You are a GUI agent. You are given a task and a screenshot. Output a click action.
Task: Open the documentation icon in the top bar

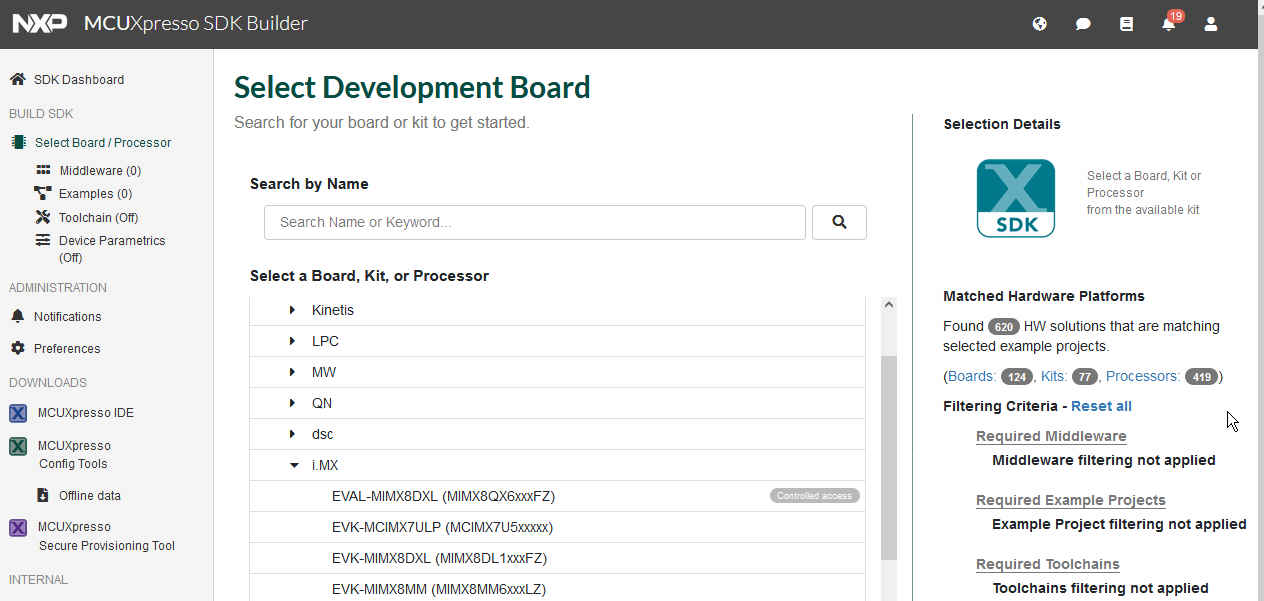[x=1126, y=23]
